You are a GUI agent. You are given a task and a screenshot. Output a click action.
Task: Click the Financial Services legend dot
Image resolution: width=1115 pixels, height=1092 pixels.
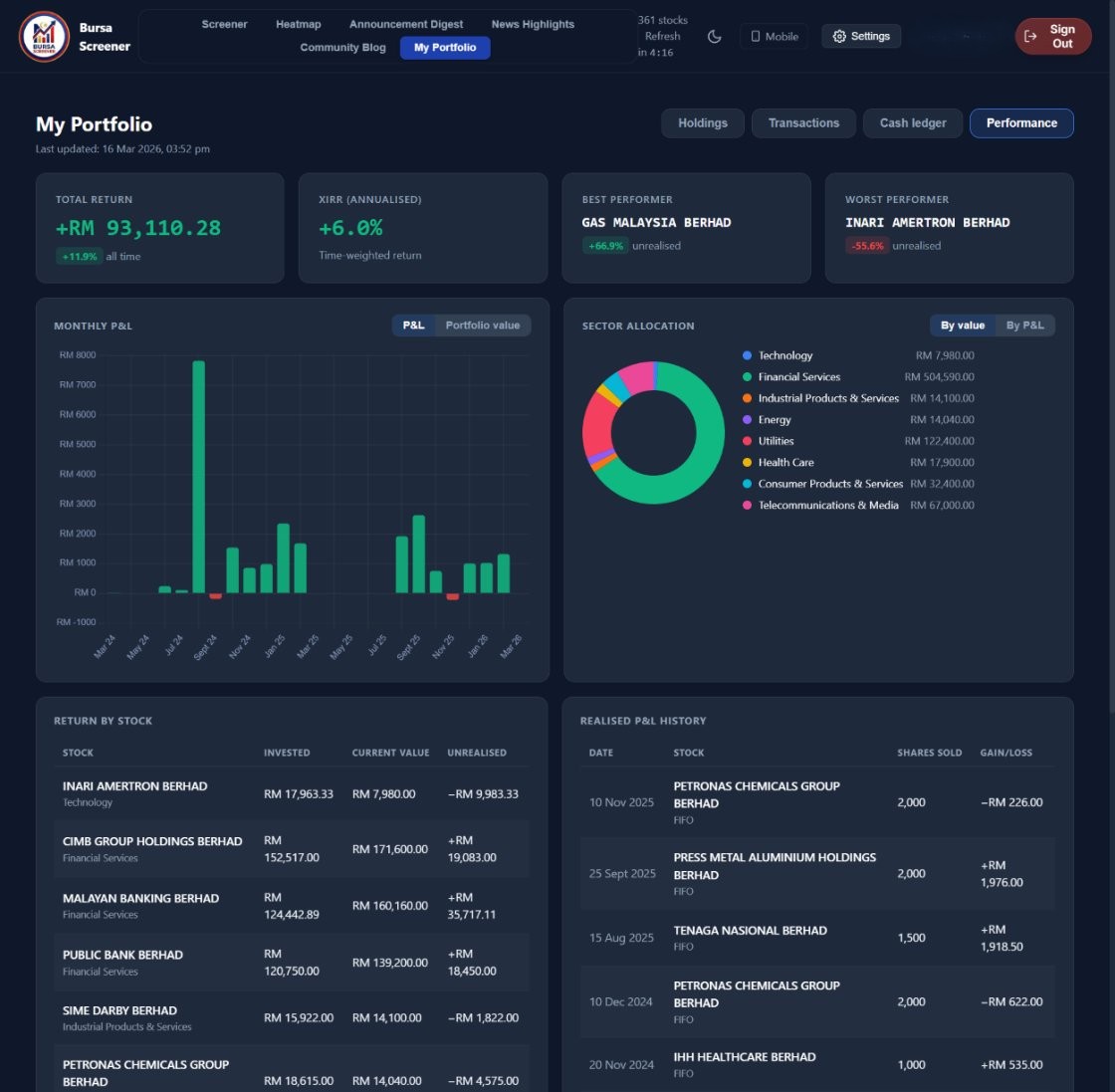point(747,376)
